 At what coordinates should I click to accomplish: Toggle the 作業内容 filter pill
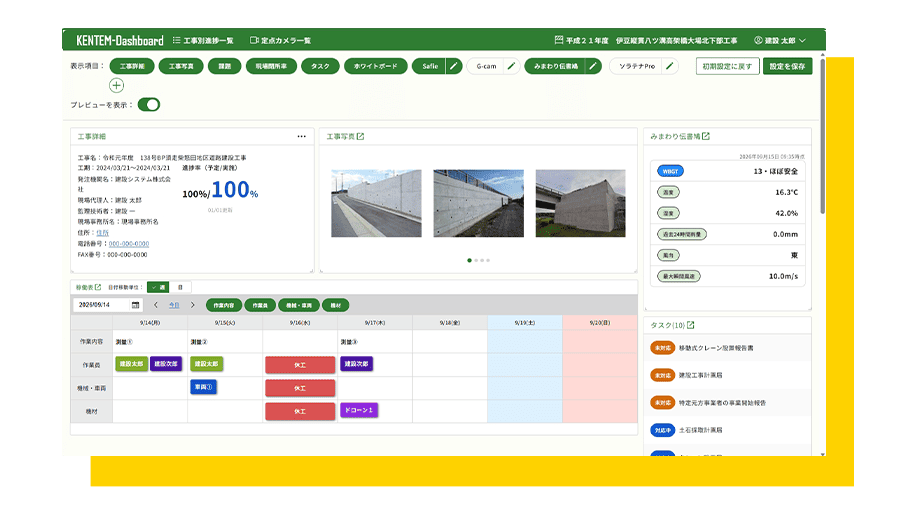point(224,305)
